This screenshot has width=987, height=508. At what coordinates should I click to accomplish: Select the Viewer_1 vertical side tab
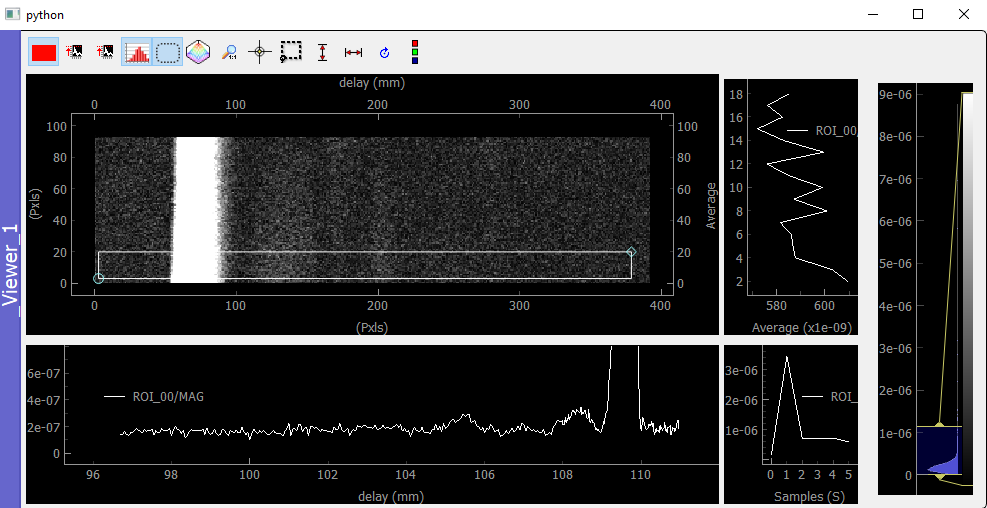11,268
